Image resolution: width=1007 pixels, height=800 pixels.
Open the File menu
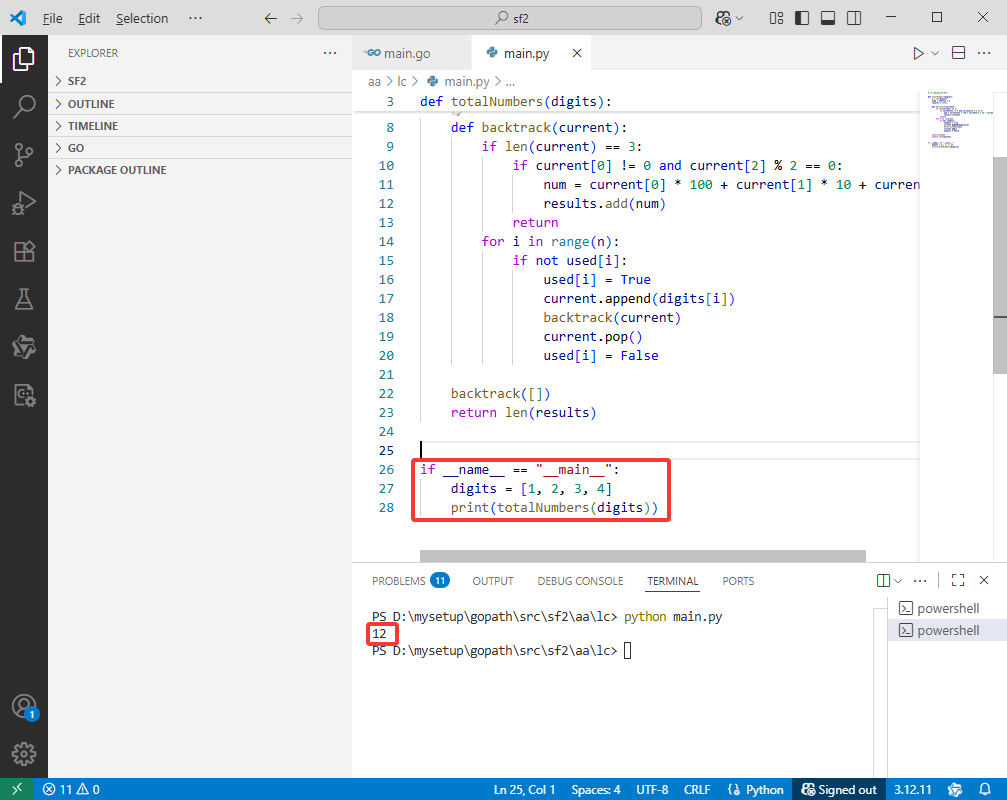point(53,19)
